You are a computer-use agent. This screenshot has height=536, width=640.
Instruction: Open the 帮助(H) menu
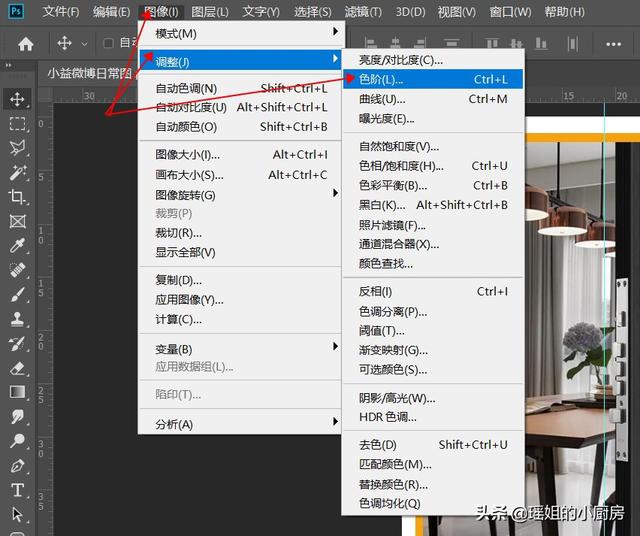coord(564,11)
